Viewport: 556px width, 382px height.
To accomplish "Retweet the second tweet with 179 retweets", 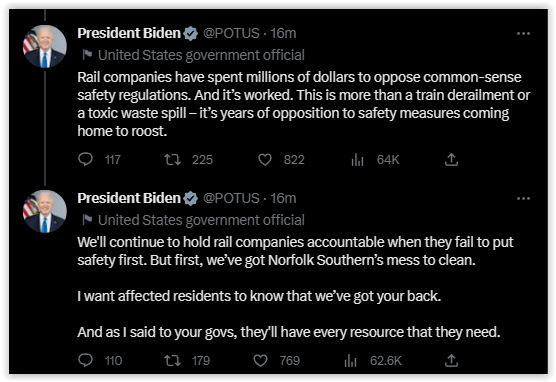I will click(172, 361).
